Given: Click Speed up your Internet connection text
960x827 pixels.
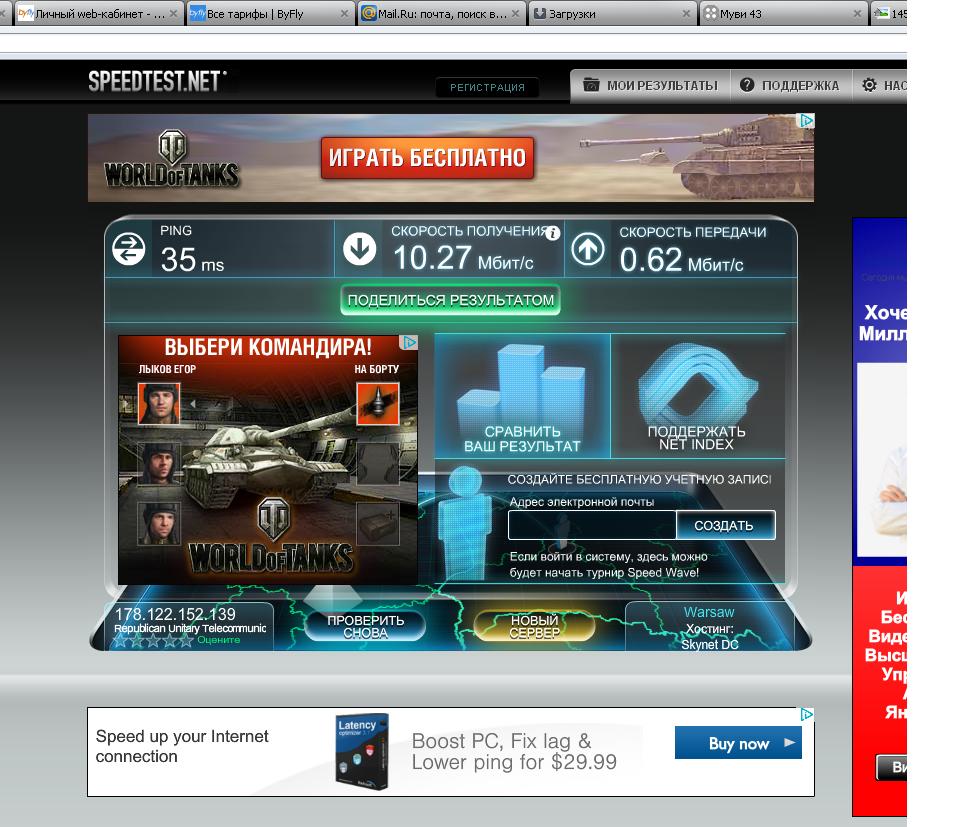Looking at the screenshot, I should 182,746.
